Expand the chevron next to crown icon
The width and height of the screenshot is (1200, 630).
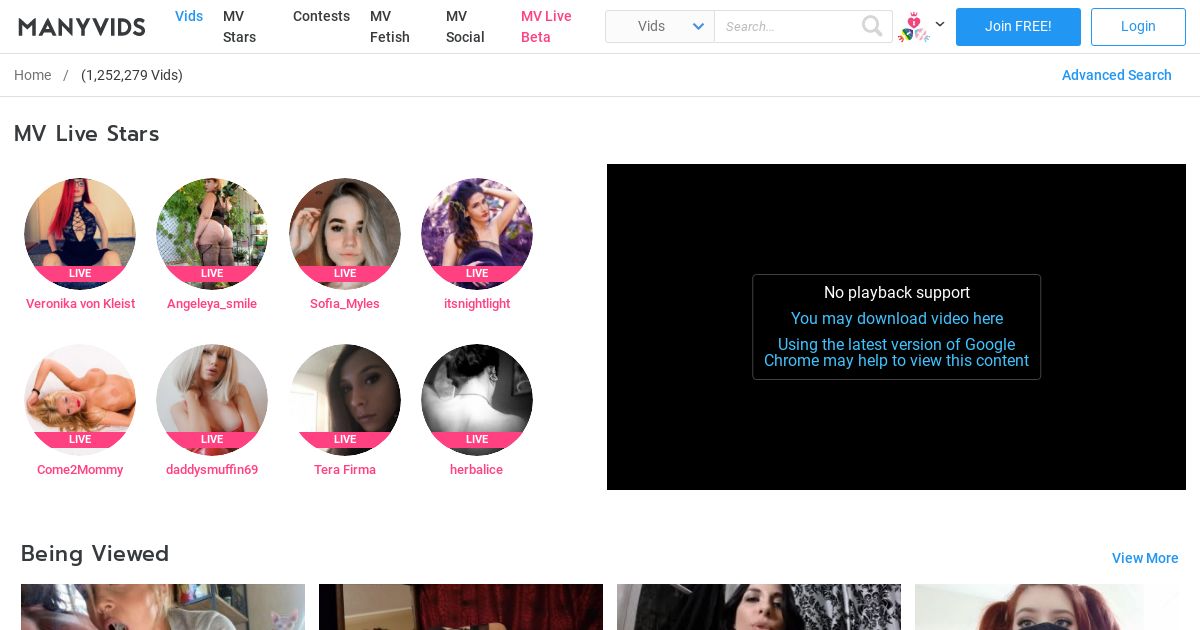[x=940, y=24]
